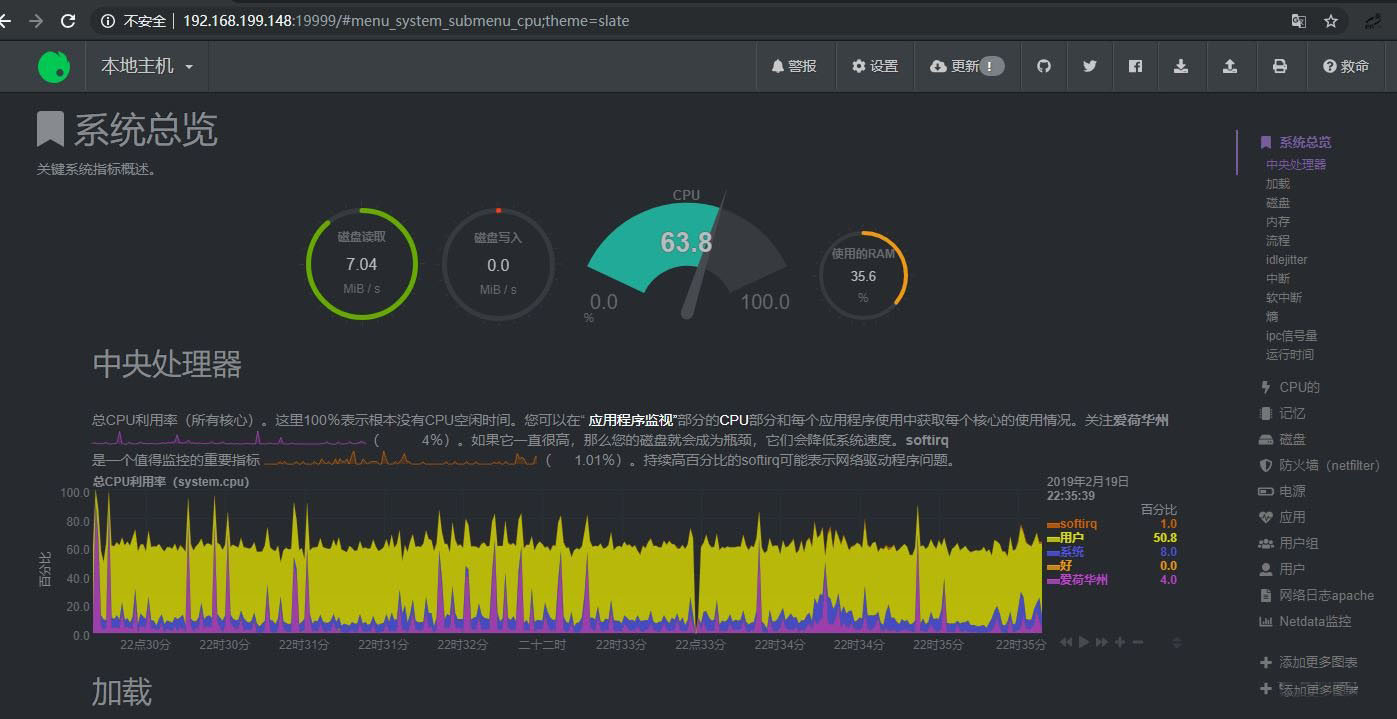Reload the browser page
Screen dimensions: 1397x719
[68, 20]
